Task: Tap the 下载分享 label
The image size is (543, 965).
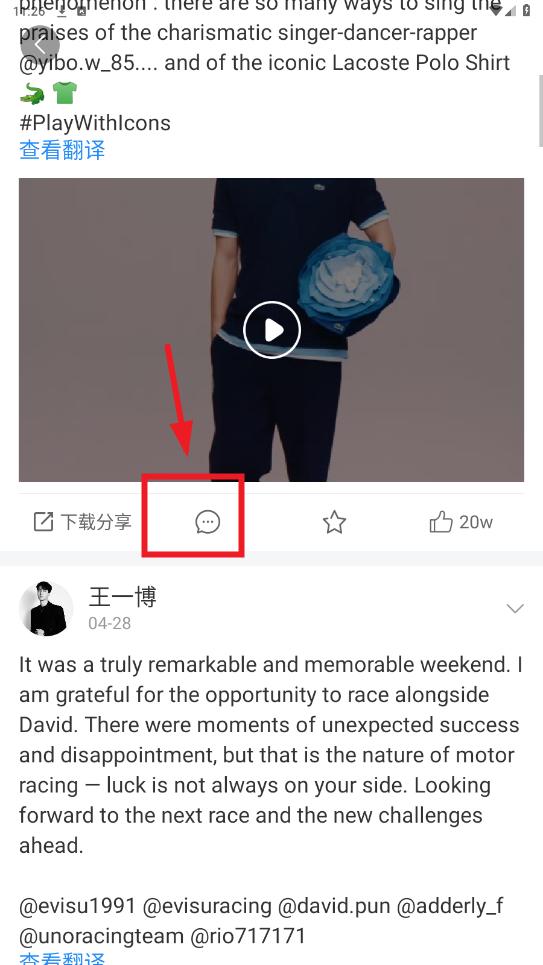Action: [96, 523]
